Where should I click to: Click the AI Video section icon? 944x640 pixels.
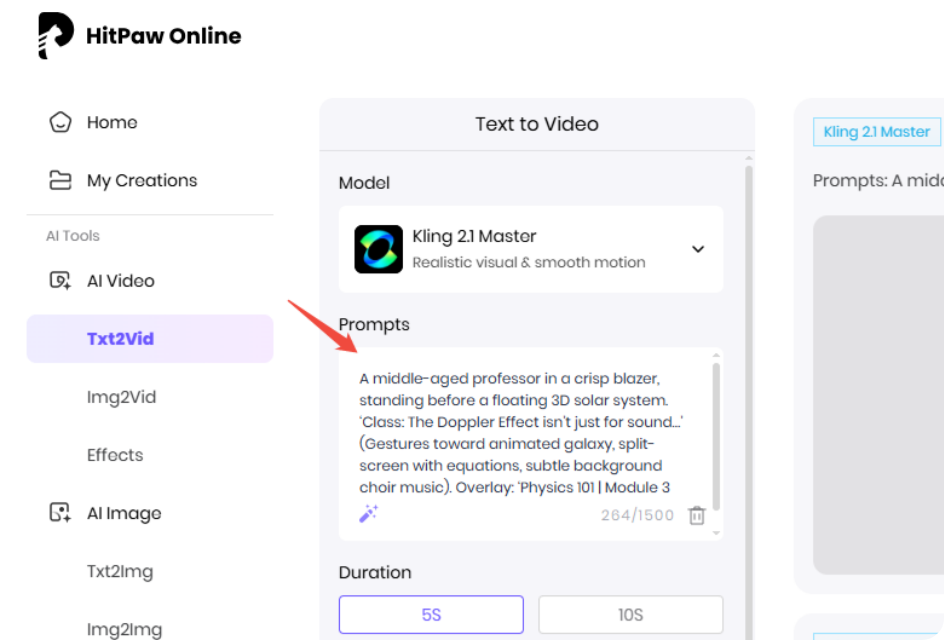[60, 281]
